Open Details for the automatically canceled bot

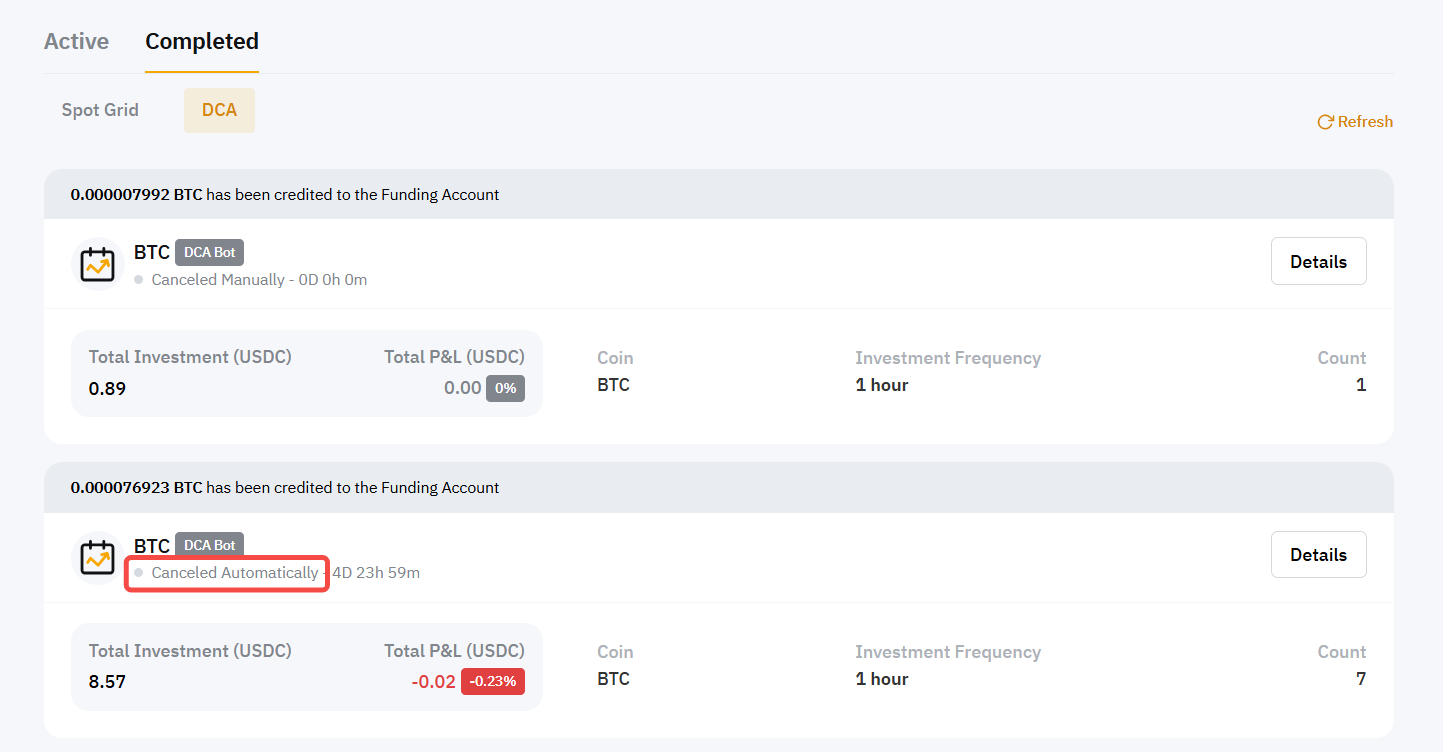1318,554
